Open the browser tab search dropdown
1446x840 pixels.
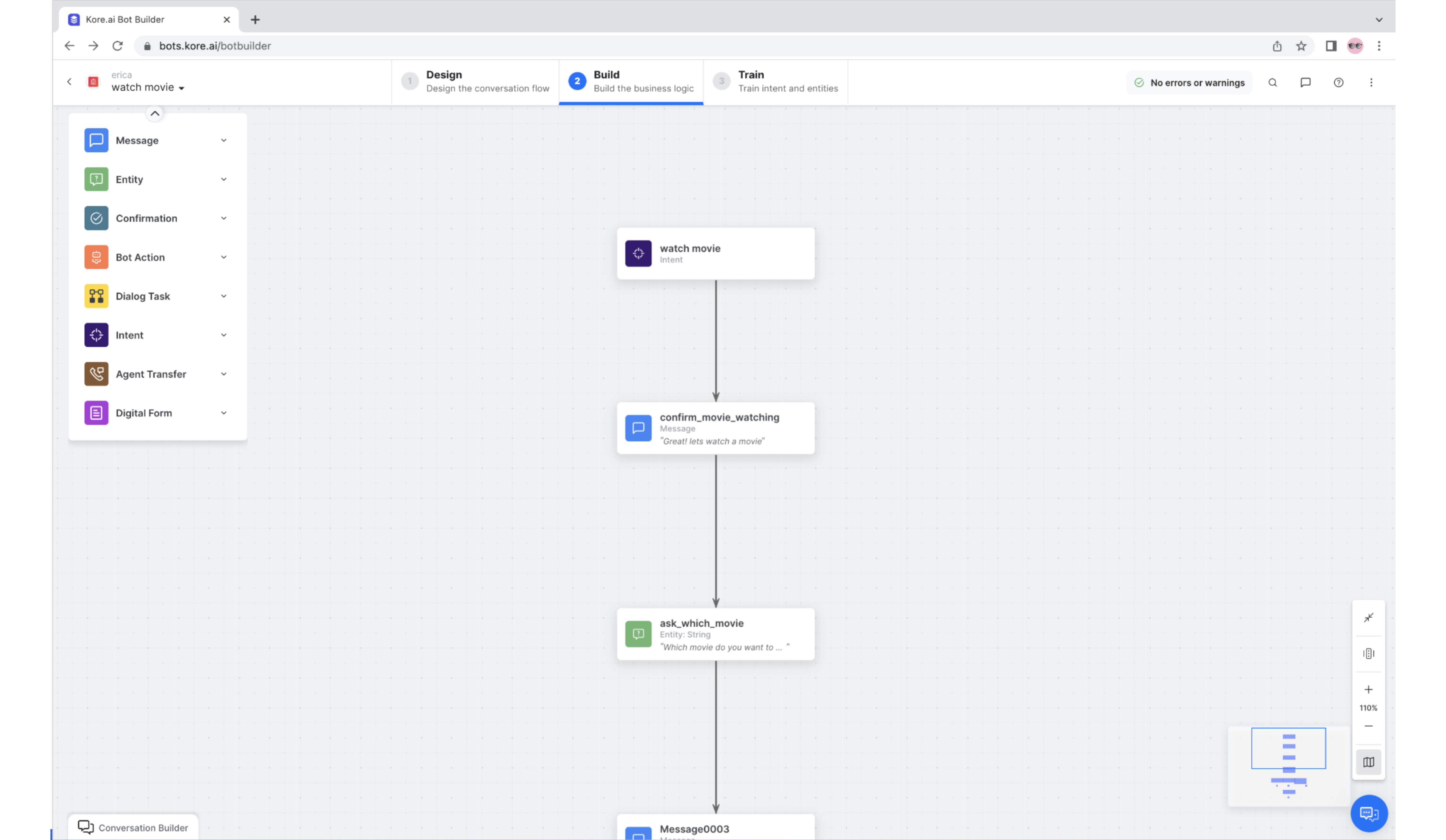[x=1379, y=19]
